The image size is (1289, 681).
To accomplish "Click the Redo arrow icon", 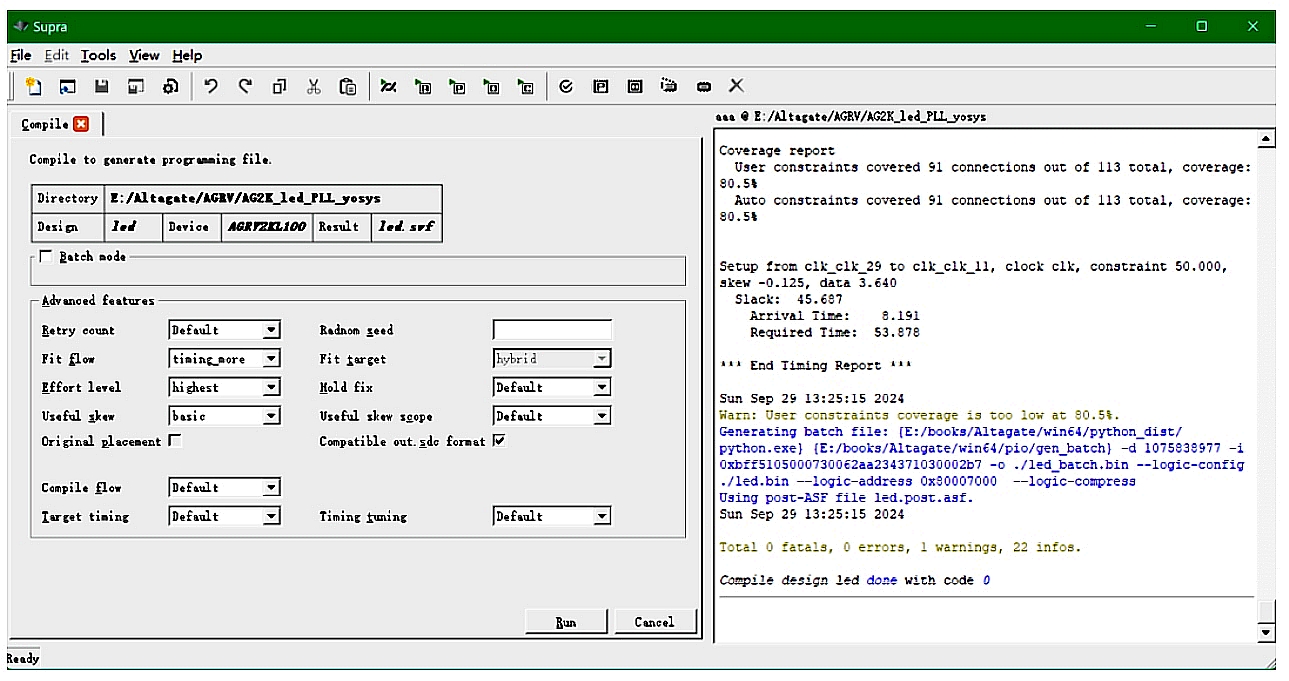I will (x=245, y=87).
